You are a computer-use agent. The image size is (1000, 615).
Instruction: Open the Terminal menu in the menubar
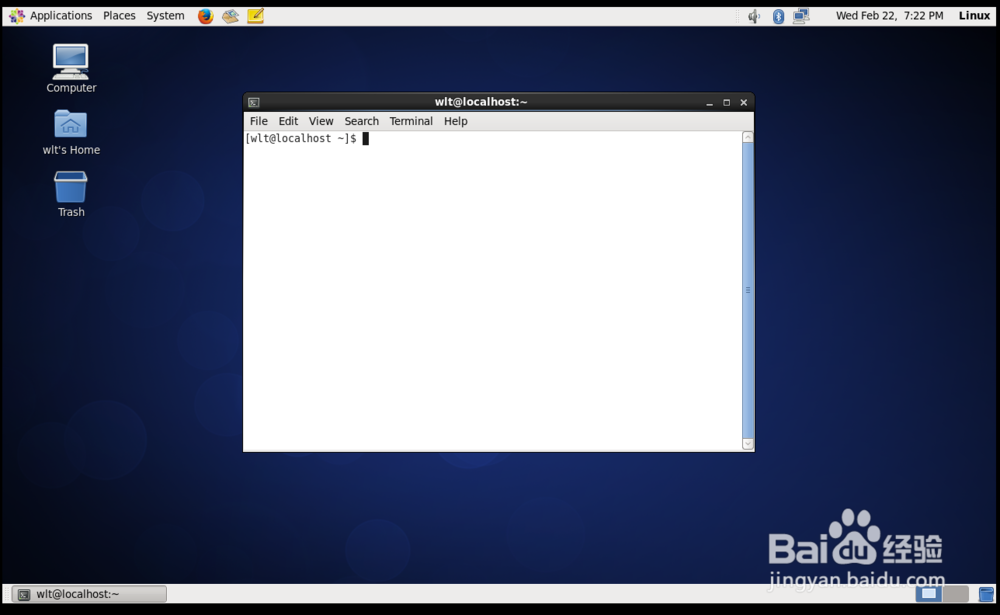[x=411, y=121]
